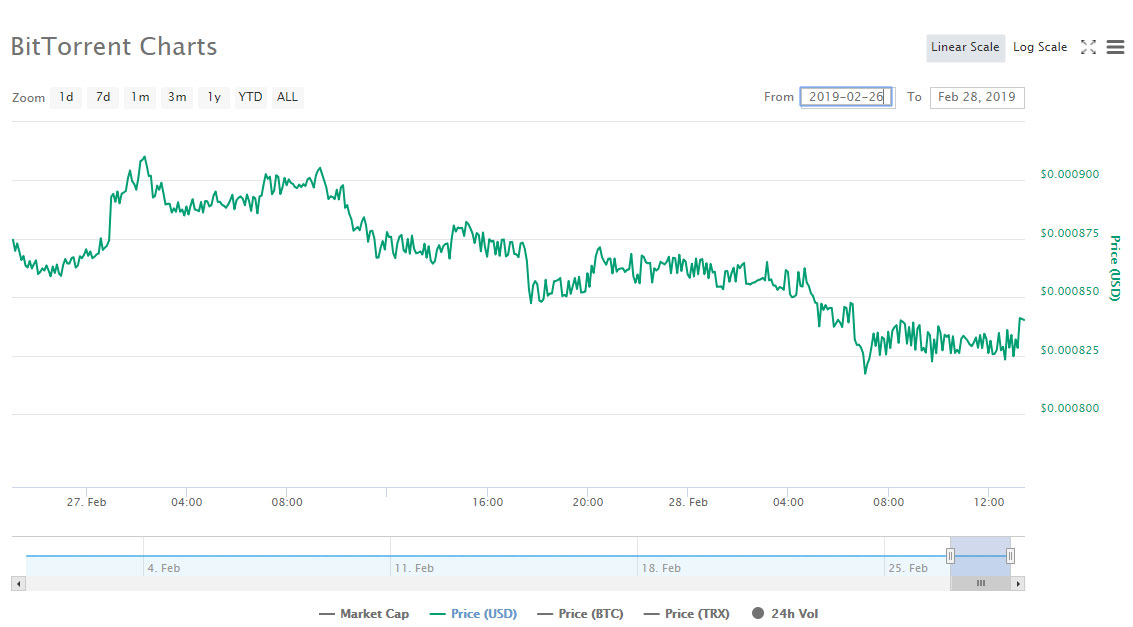The height and width of the screenshot is (627, 1133).
Task: Set zoom to ALL
Action: click(x=288, y=97)
